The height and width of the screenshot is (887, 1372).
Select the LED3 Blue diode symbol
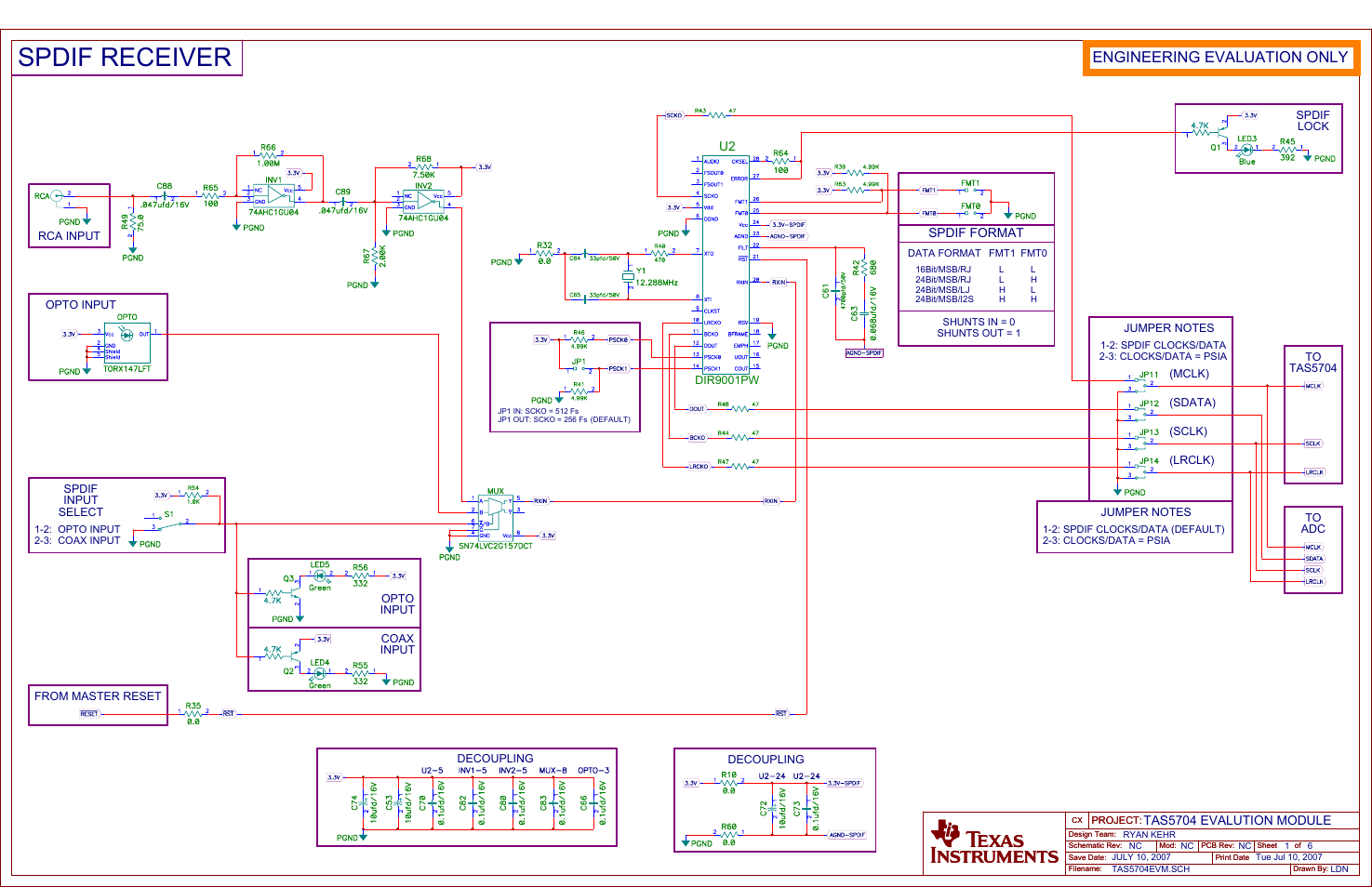tap(1246, 149)
